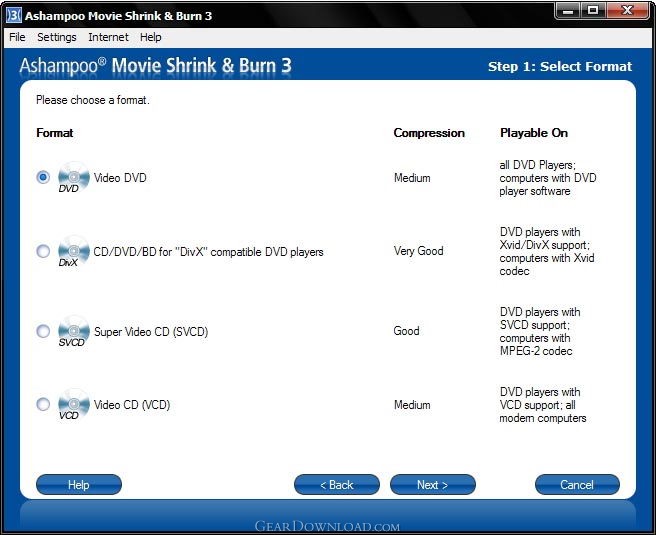Open the Internet menu
656x535 pixels.
(x=108, y=37)
